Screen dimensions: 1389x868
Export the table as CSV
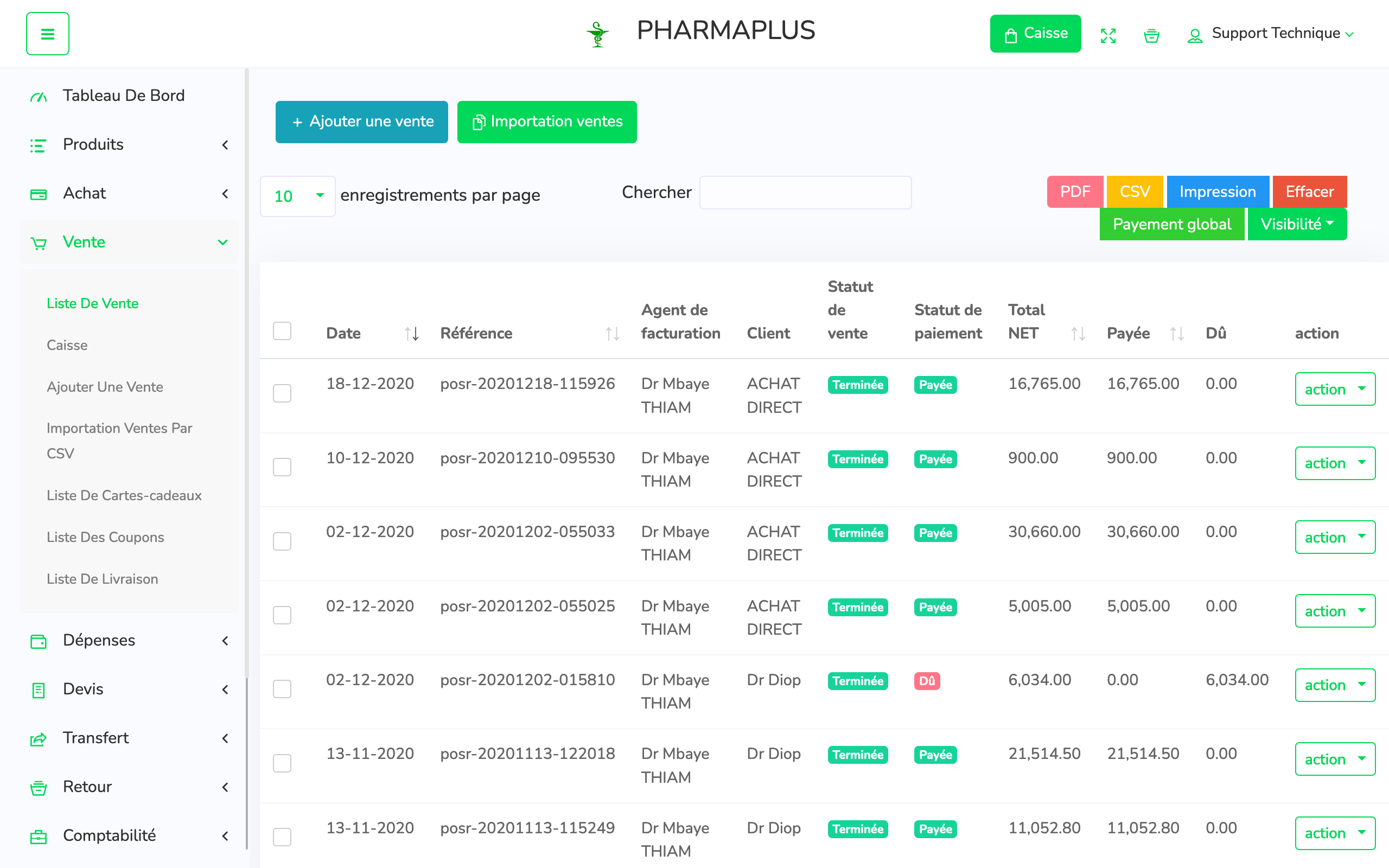click(1135, 192)
